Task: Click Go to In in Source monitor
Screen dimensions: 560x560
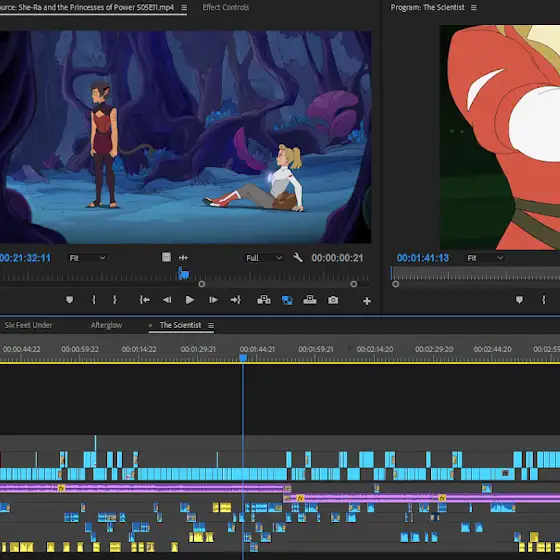Action: pos(144,300)
